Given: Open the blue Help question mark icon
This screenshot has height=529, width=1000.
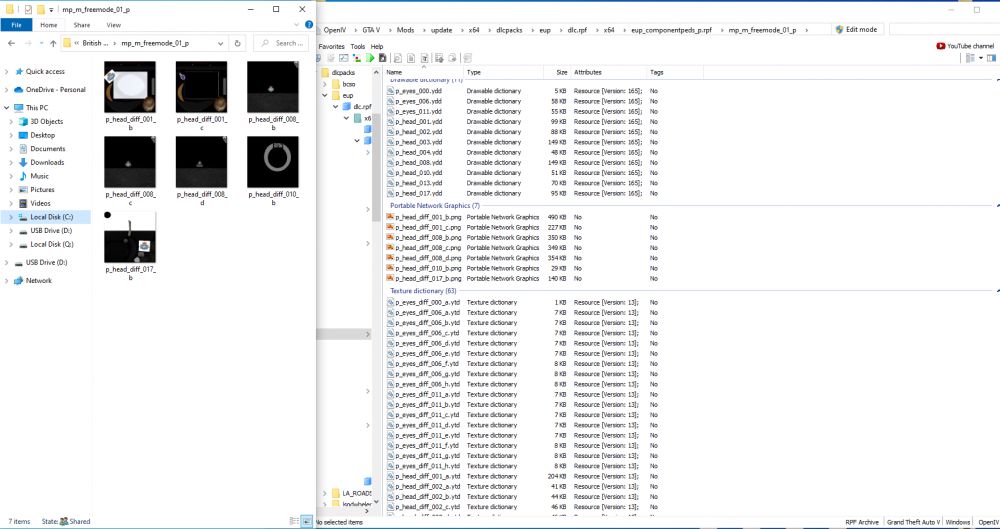Looking at the screenshot, I should (309, 25).
